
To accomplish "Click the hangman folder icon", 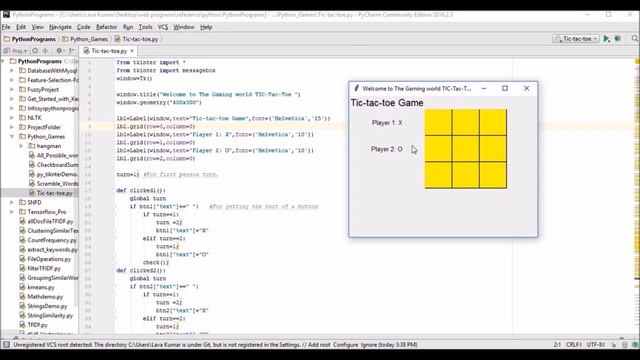I will [x=32, y=146].
